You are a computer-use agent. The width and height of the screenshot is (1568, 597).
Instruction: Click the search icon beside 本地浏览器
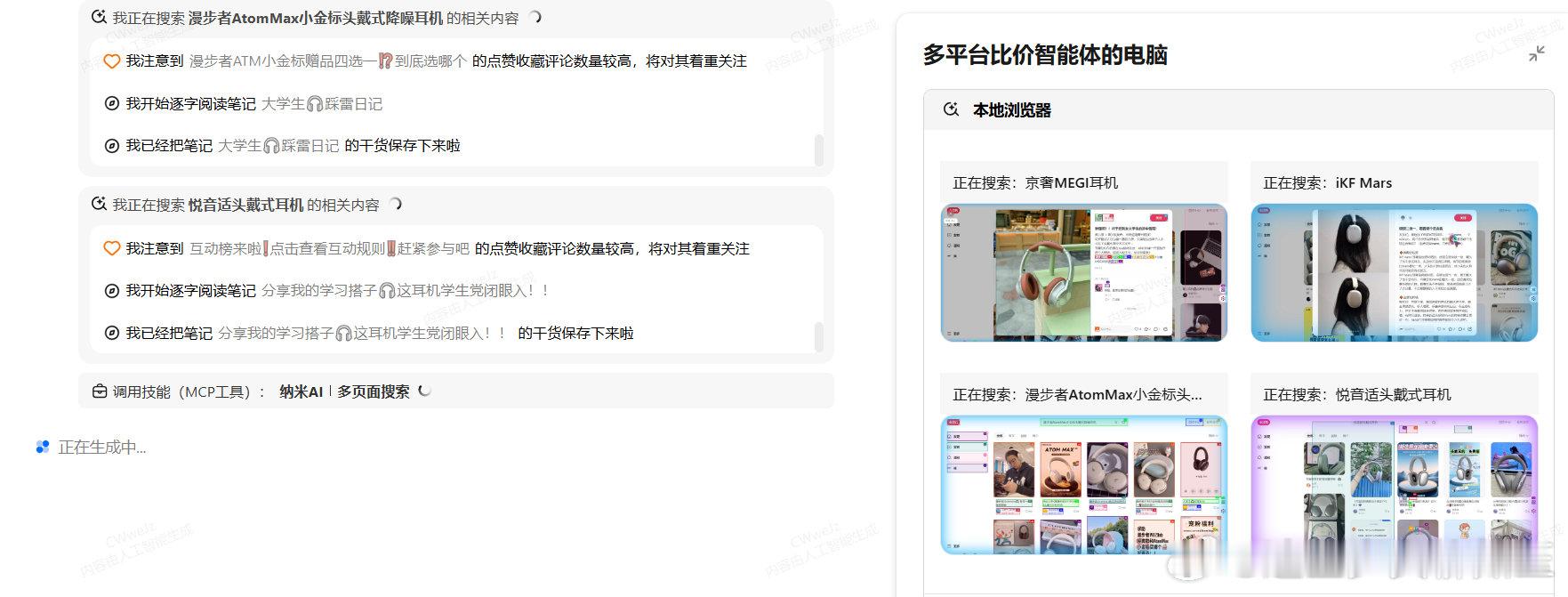coord(951,109)
